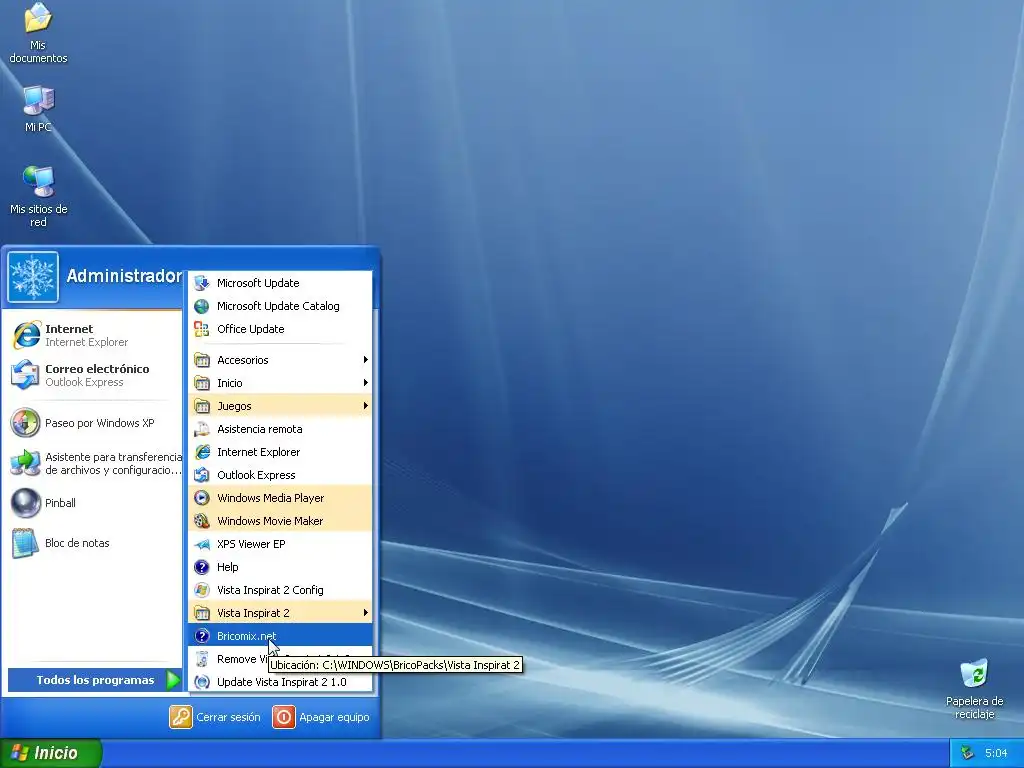This screenshot has height=768, width=1024.
Task: Expand the Accesorios submenu arrow
Action: tap(365, 360)
